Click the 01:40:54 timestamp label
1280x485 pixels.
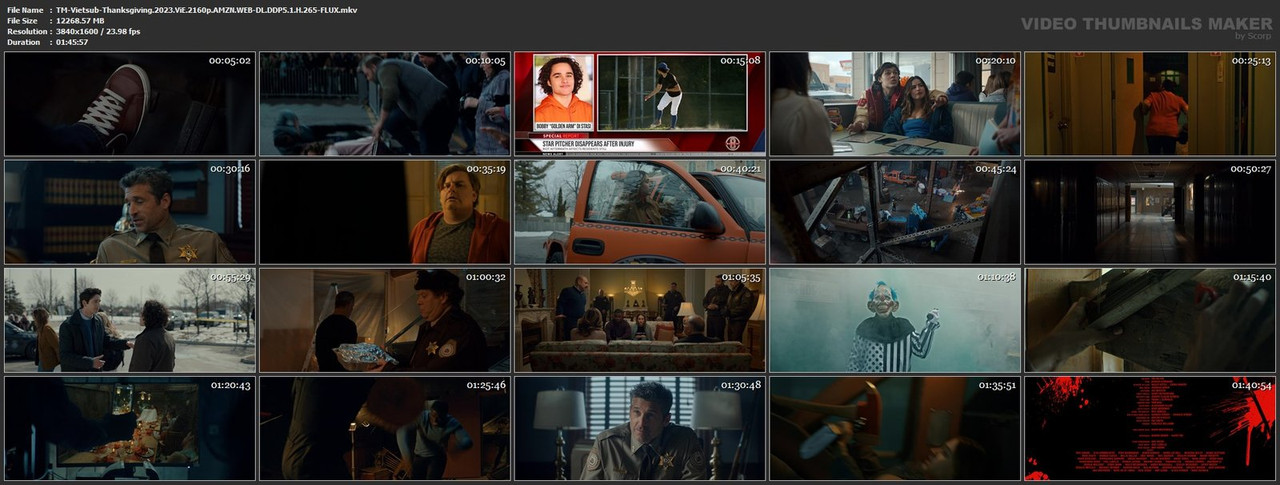1250,385
